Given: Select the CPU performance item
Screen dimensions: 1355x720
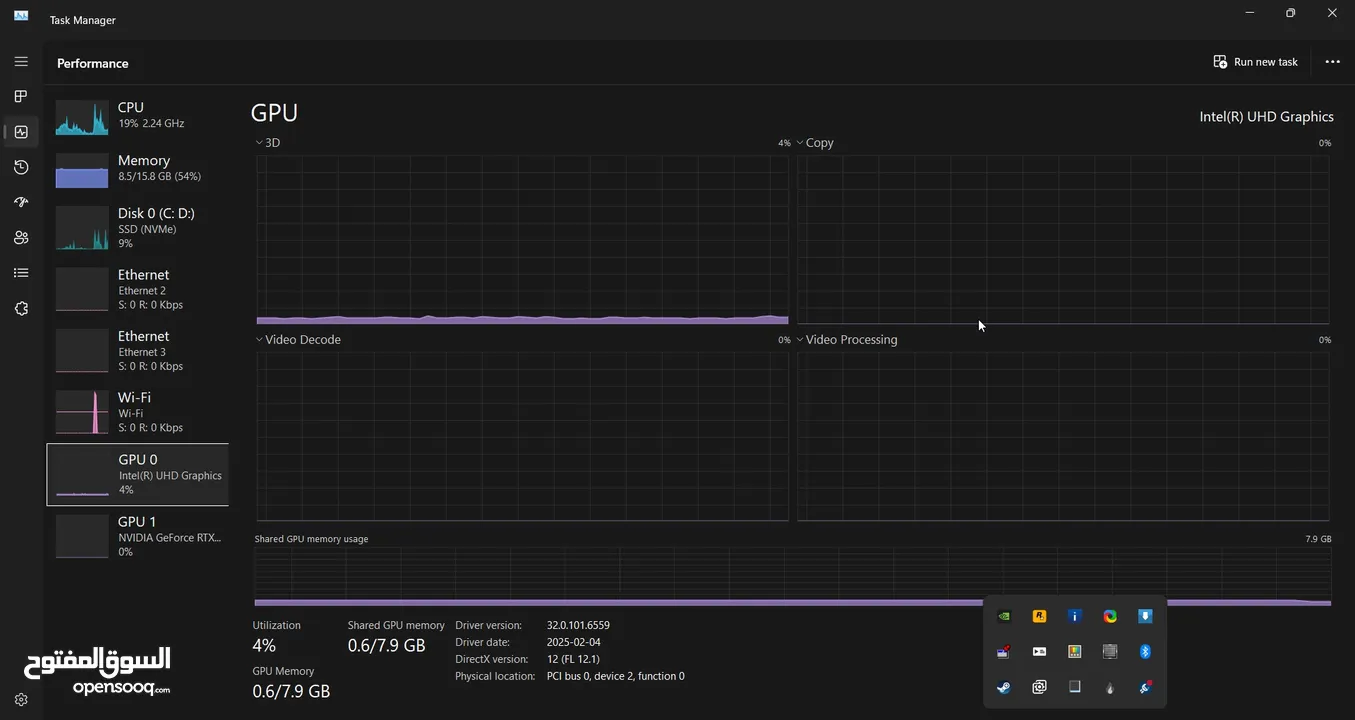Looking at the screenshot, I should pos(138,116).
